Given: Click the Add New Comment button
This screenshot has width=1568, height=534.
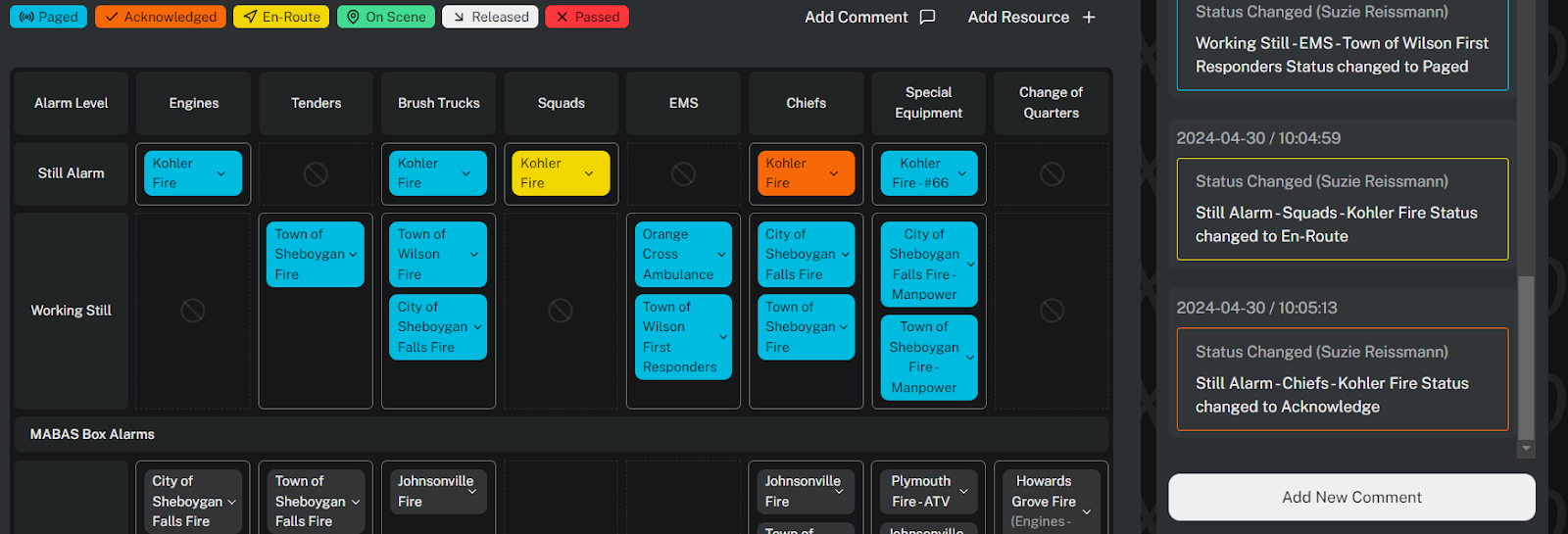Looking at the screenshot, I should [1351, 497].
